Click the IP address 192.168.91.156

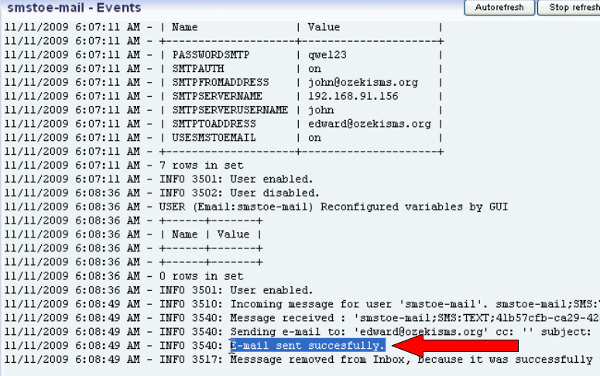click(353, 96)
